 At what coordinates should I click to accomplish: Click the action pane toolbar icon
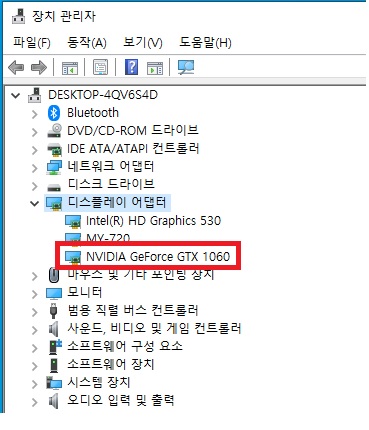[155, 68]
